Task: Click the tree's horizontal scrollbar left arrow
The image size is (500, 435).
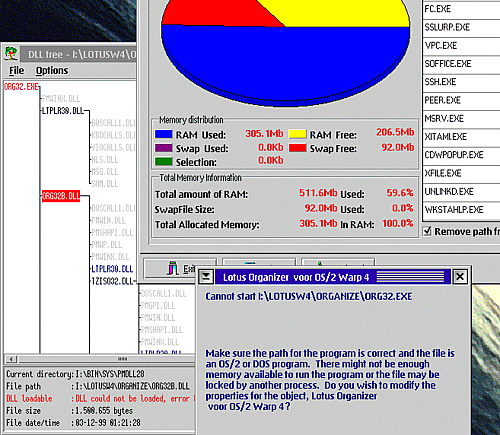Action: coord(11,359)
